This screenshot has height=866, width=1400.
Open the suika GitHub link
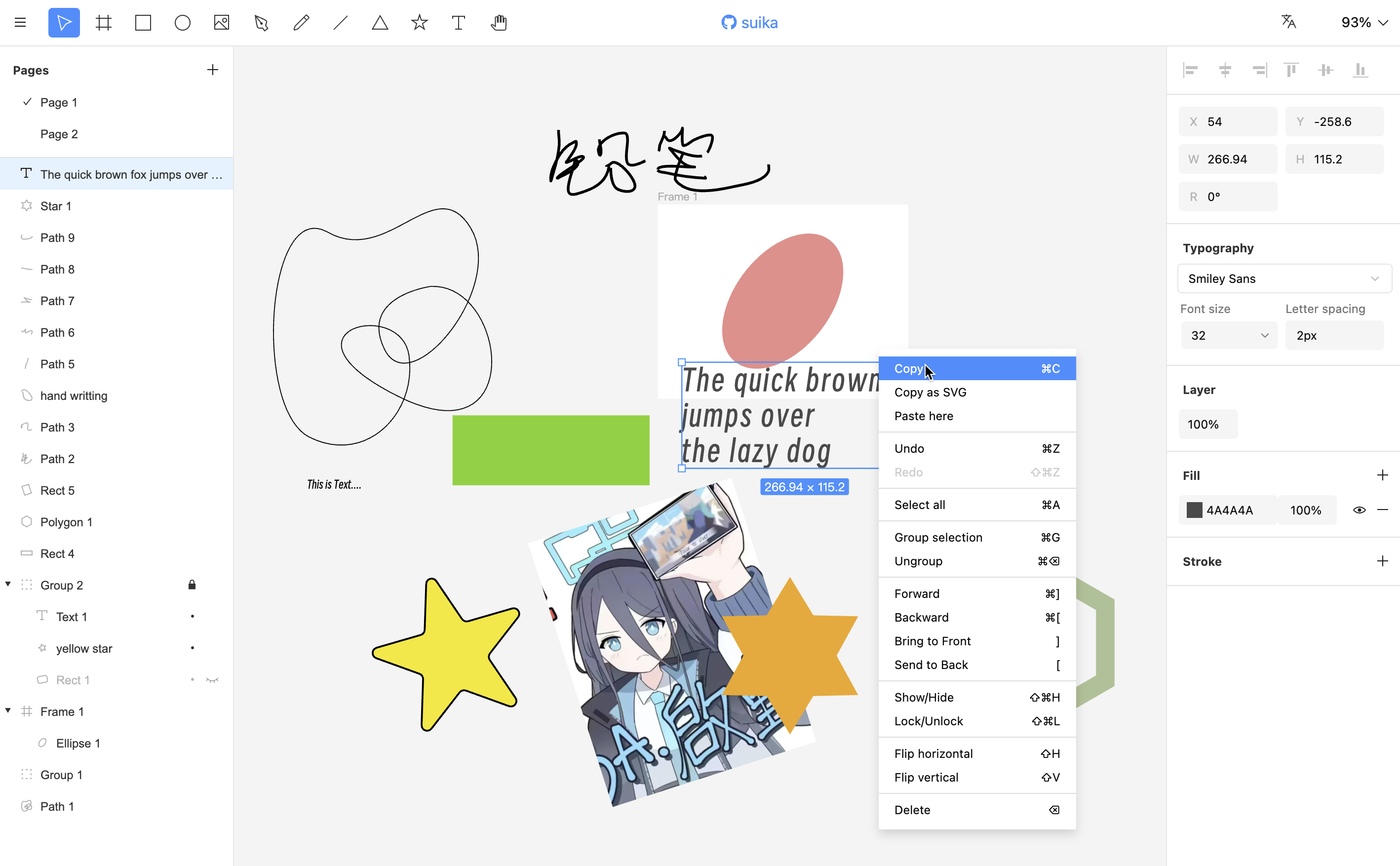(x=749, y=22)
